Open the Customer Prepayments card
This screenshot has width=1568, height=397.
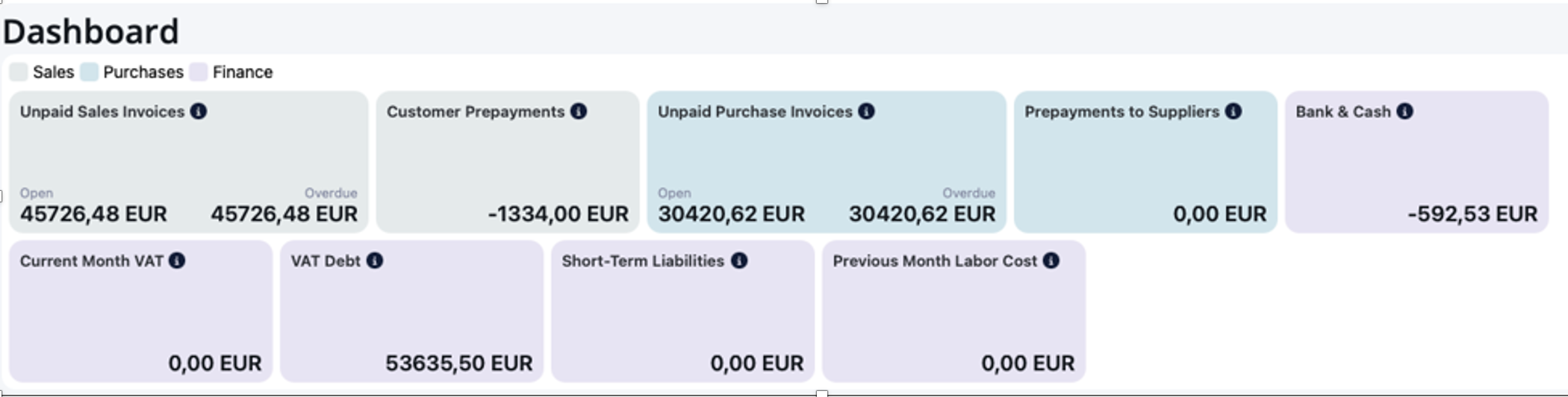tap(508, 161)
